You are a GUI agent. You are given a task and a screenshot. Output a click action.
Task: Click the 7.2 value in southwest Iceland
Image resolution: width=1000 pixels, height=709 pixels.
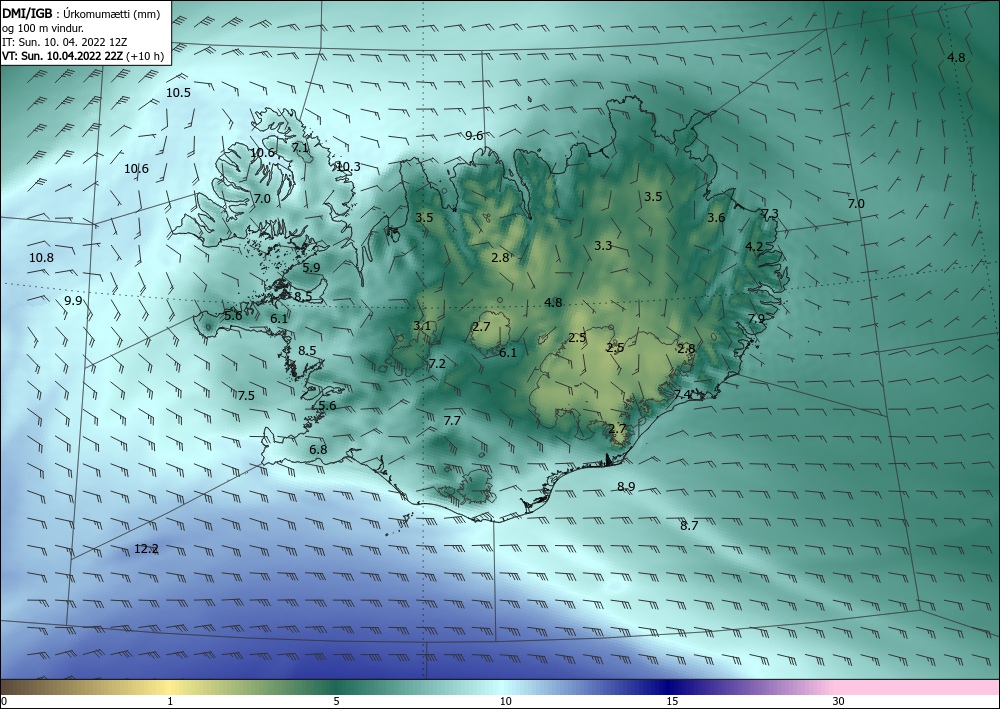437,363
